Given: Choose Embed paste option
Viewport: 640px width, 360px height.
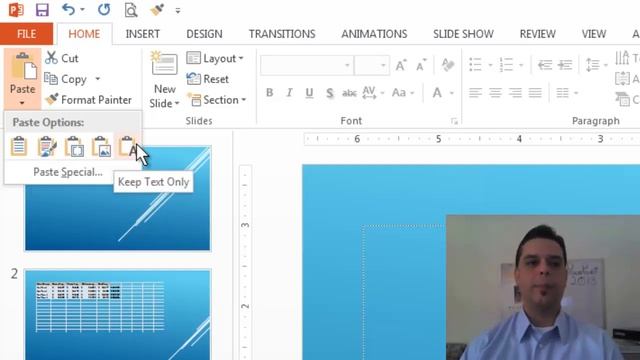Looking at the screenshot, I should point(74,146).
